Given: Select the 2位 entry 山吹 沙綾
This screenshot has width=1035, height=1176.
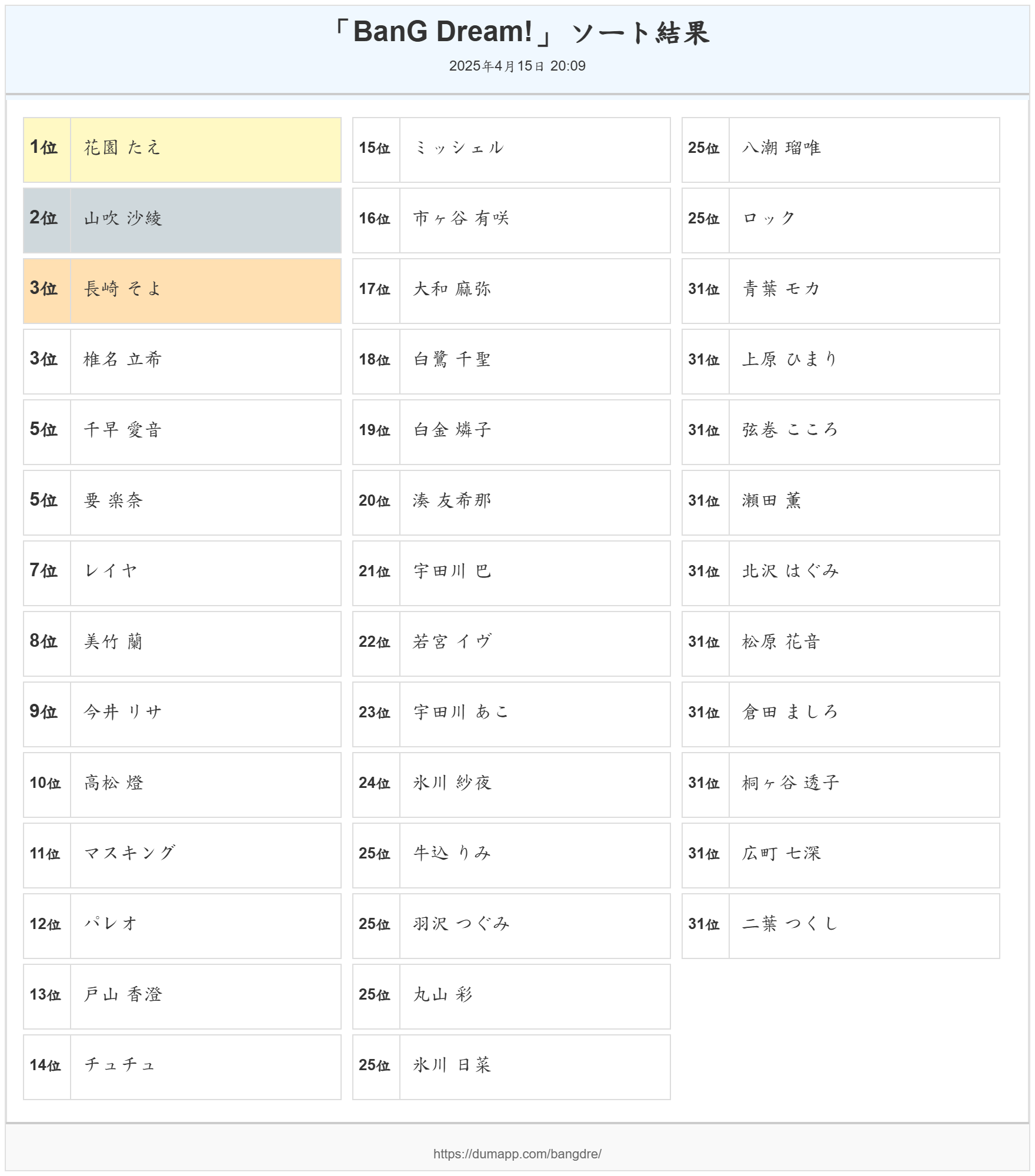Looking at the screenshot, I should [x=122, y=218].
